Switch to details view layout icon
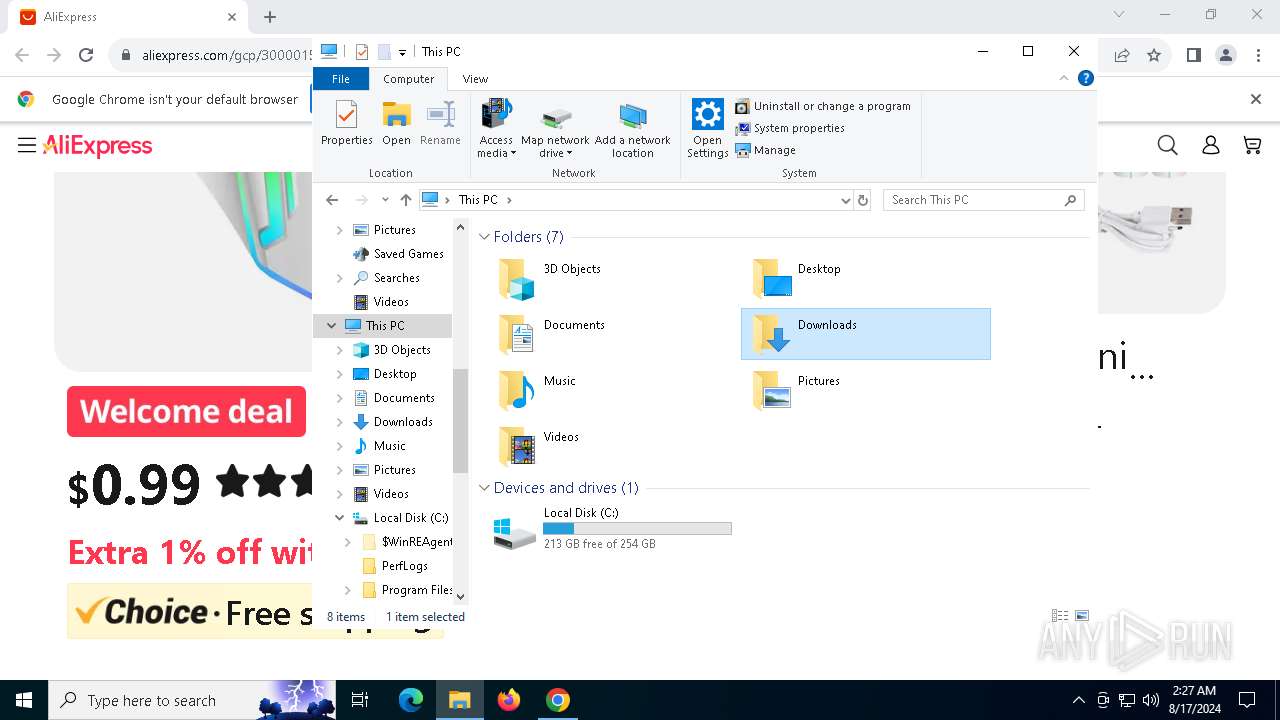The image size is (1280, 720). [x=1060, y=616]
